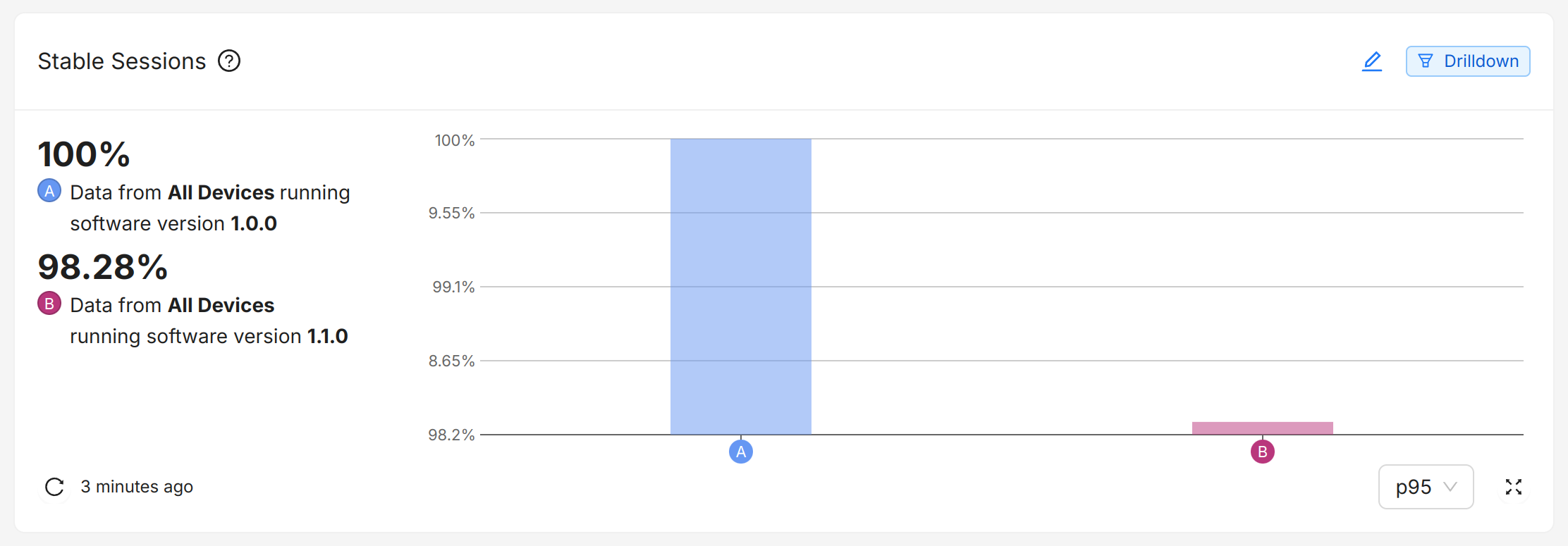Open the p95 percentile dropdown

point(1426,487)
